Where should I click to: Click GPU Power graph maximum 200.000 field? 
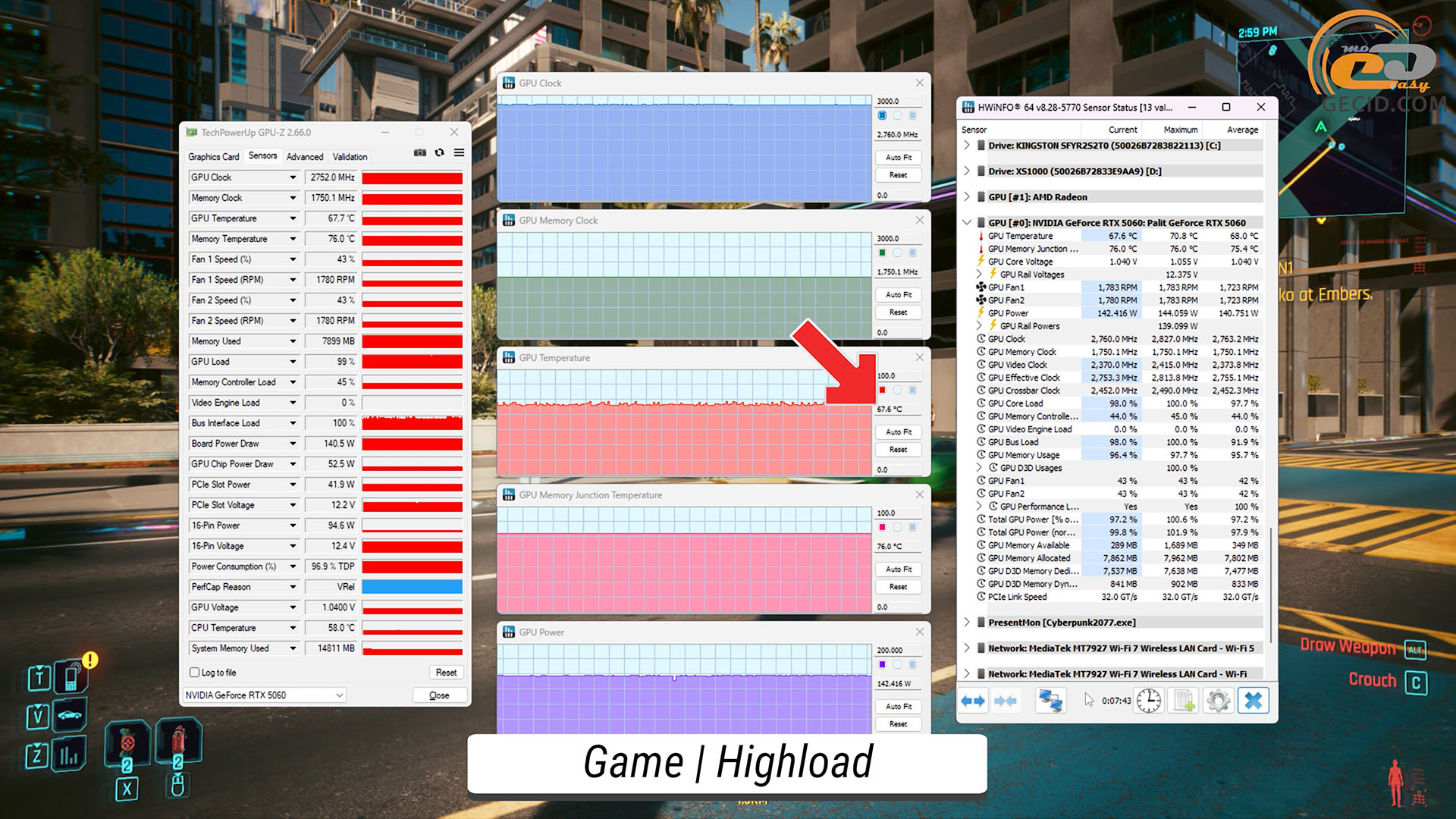pos(899,651)
